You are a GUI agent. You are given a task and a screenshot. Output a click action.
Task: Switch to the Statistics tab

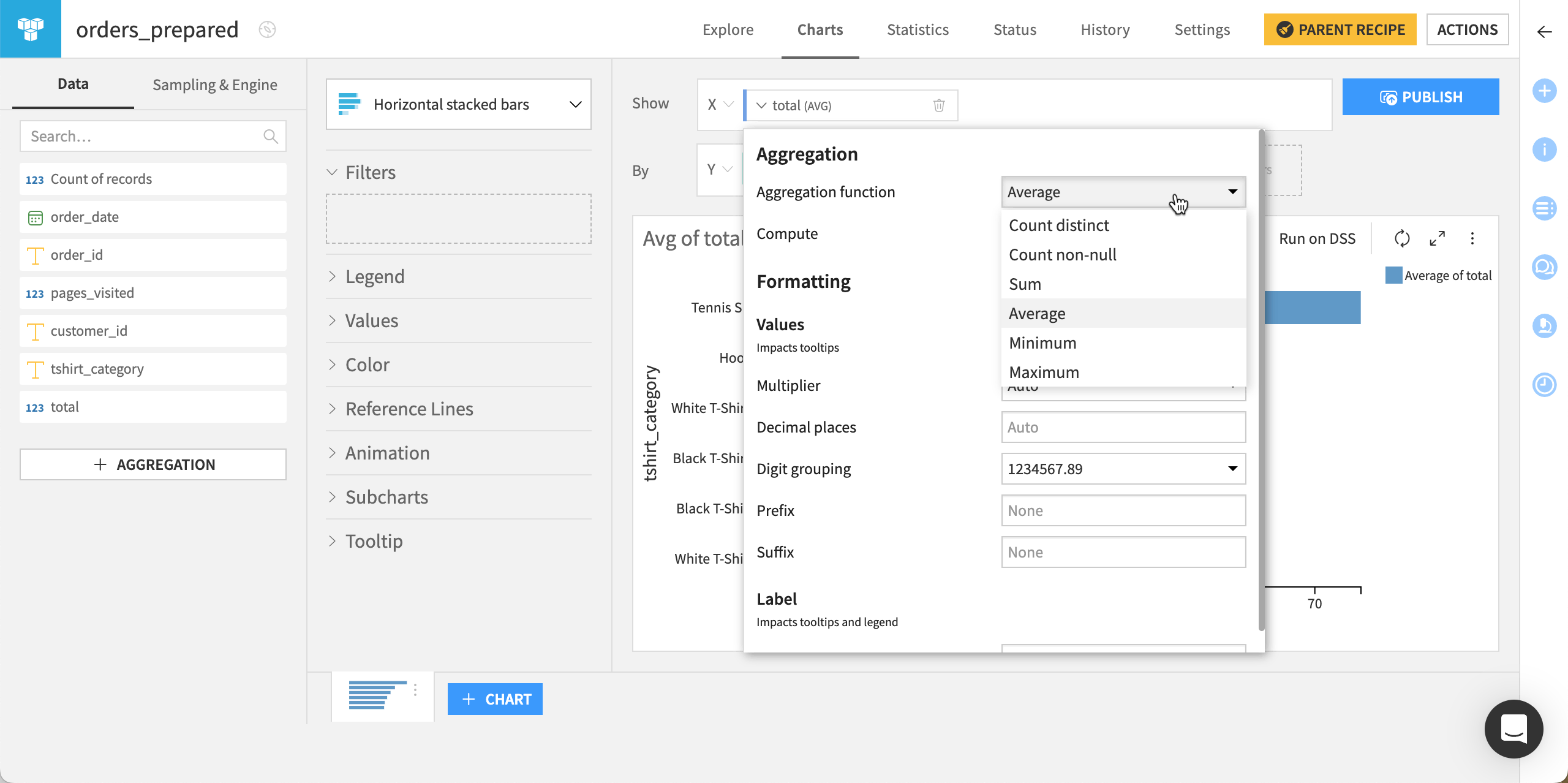(917, 29)
